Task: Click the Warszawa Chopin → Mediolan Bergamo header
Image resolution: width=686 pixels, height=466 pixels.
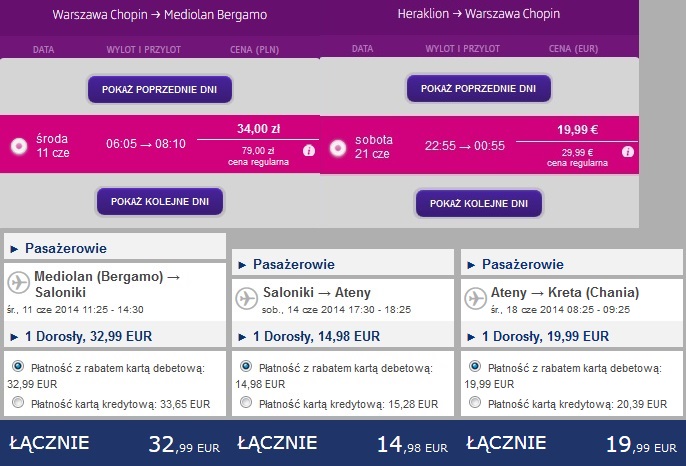Action: pyautogui.click(x=160, y=14)
